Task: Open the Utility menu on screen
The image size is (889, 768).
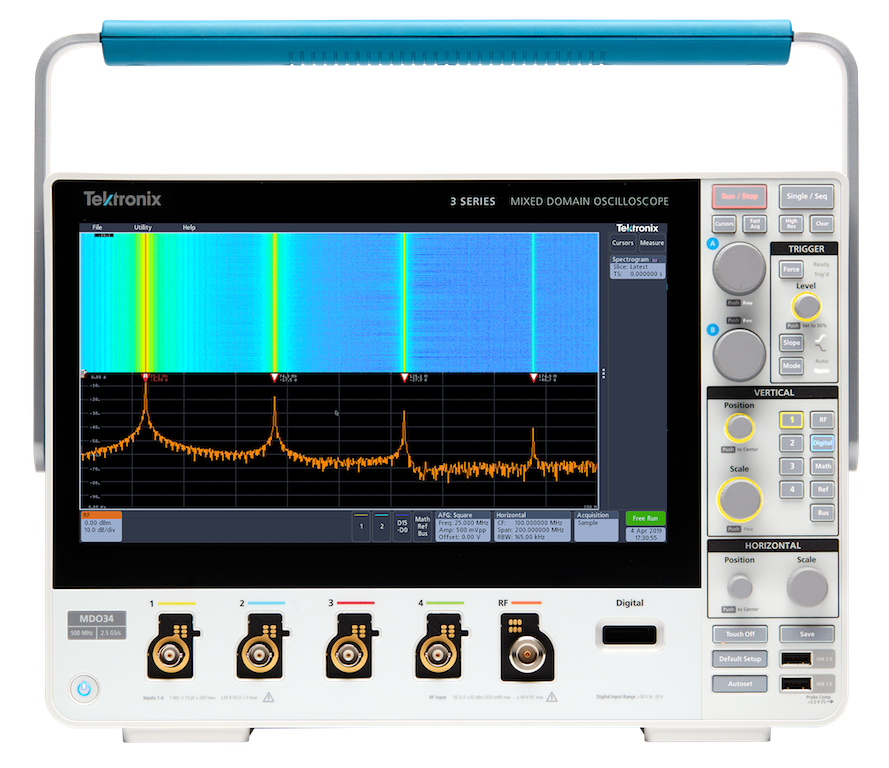Action: 143,227
